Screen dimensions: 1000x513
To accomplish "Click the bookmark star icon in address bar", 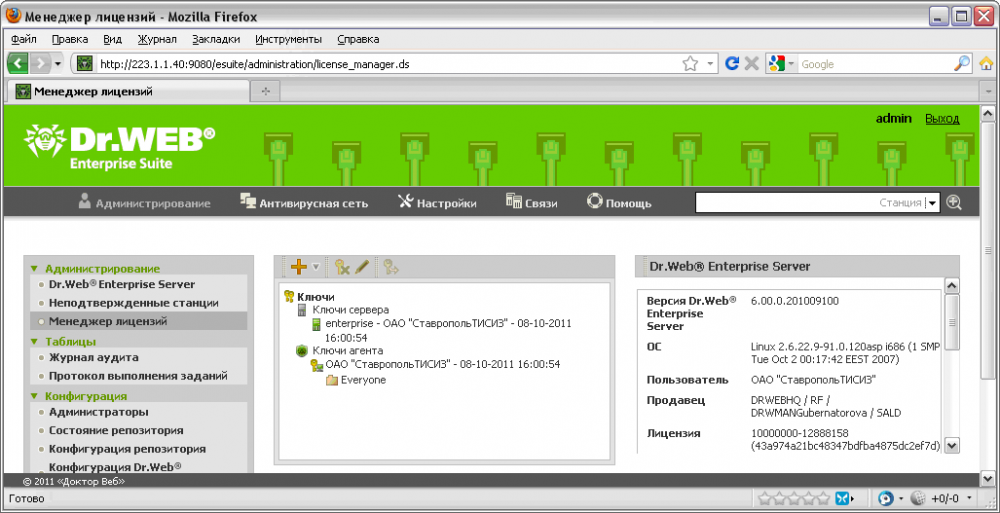I will coord(690,64).
